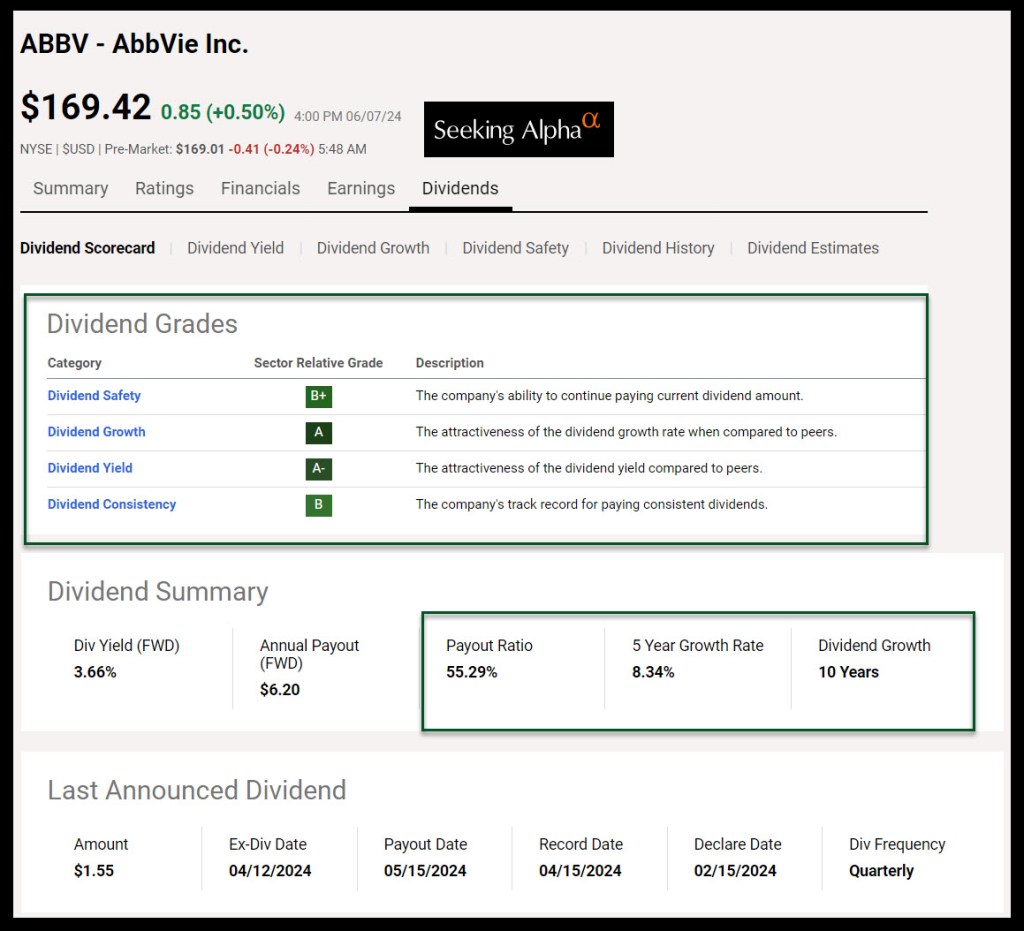The height and width of the screenshot is (931, 1024).
Task: Open the Dividend Yield sub-tab
Action: tap(235, 248)
